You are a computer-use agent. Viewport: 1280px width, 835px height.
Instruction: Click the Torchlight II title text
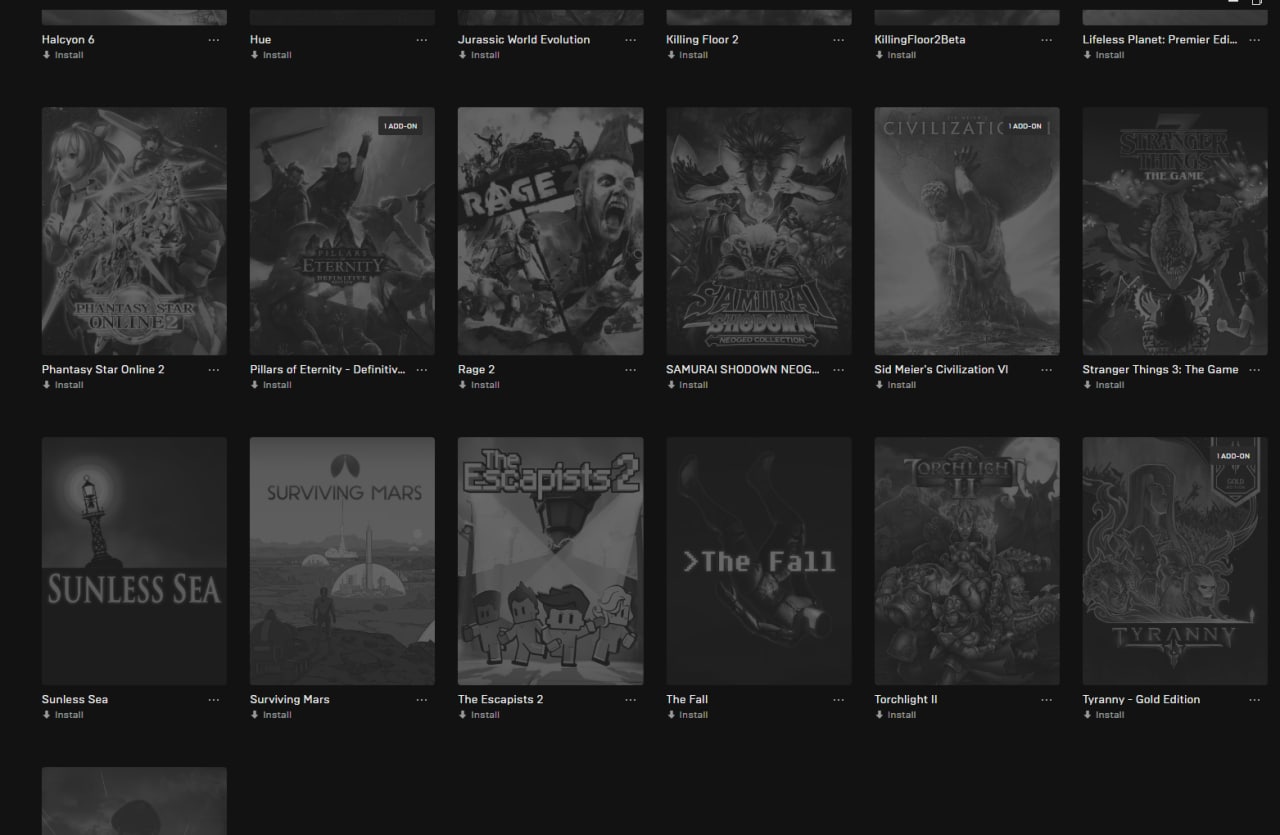click(x=906, y=700)
